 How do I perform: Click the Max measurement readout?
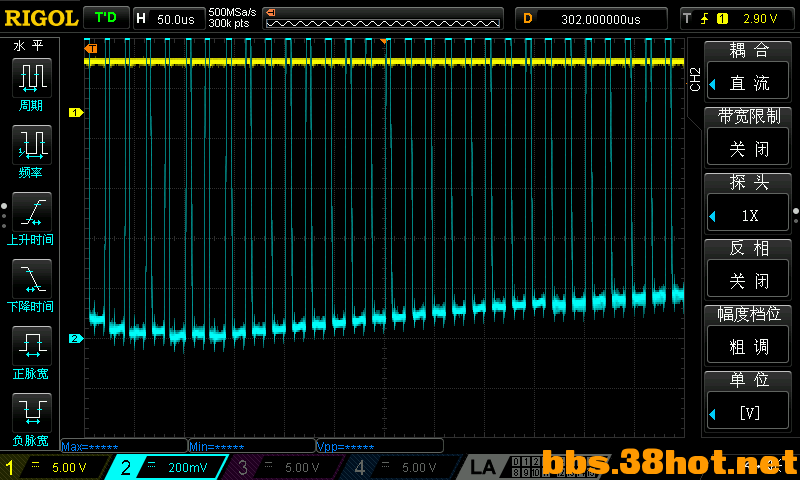tap(124, 446)
